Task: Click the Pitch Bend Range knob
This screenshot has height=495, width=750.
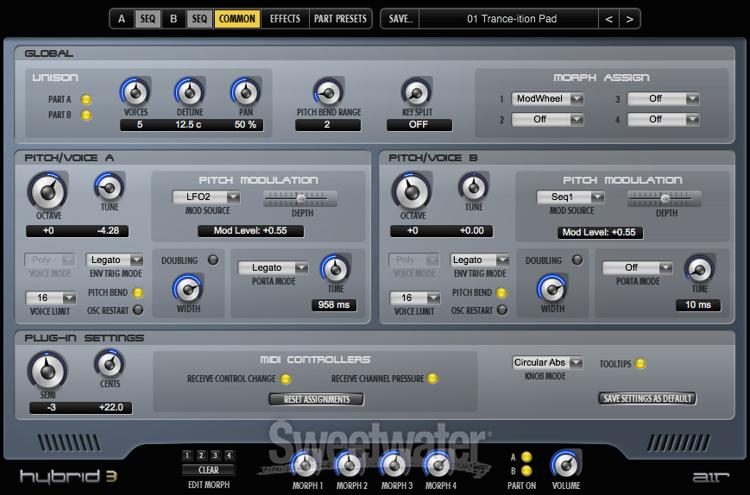Action: click(x=327, y=93)
